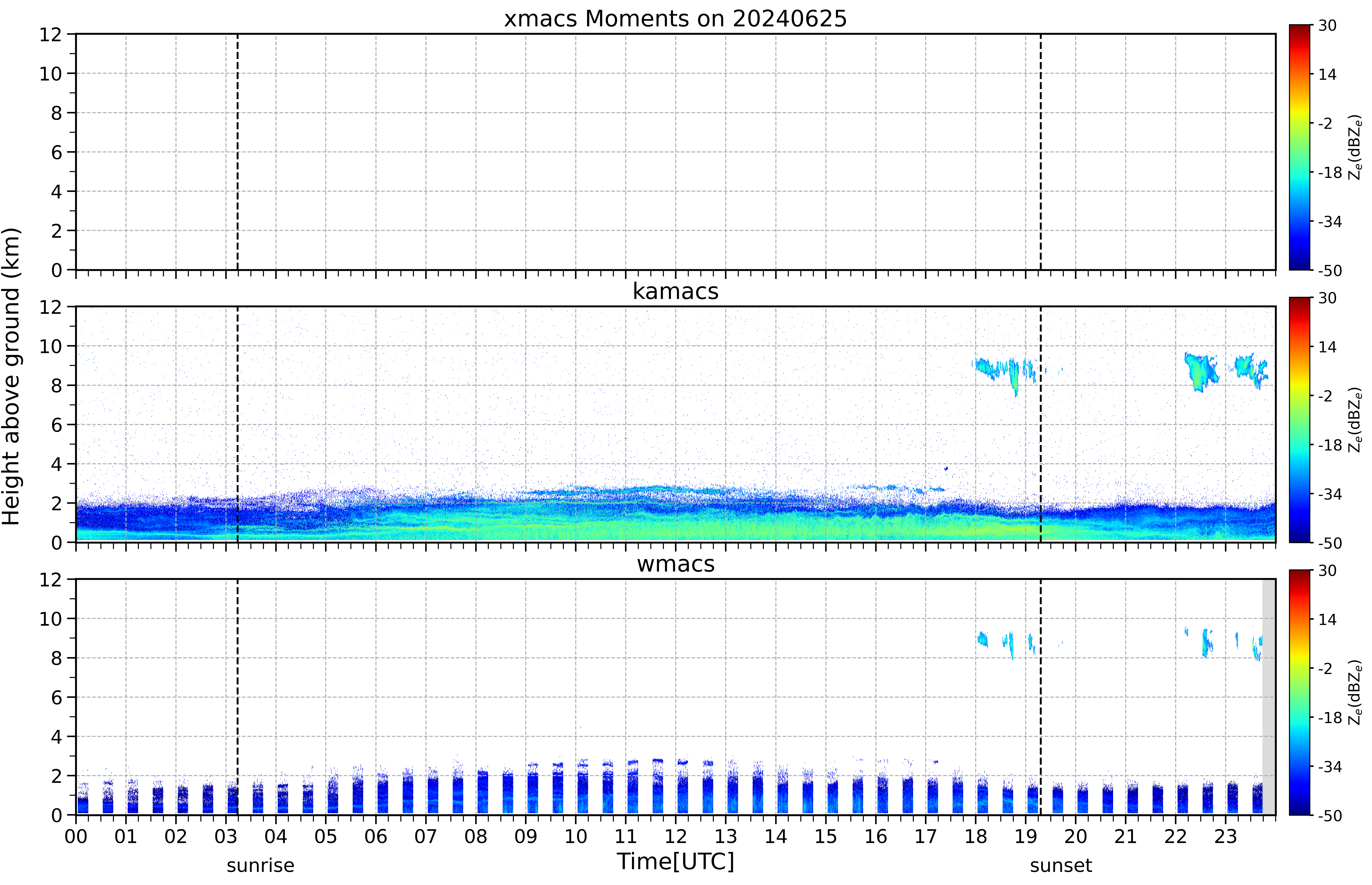Click height tick '6' on kamacs panel
The image size is (1372, 885).
pyautogui.click(x=56, y=425)
